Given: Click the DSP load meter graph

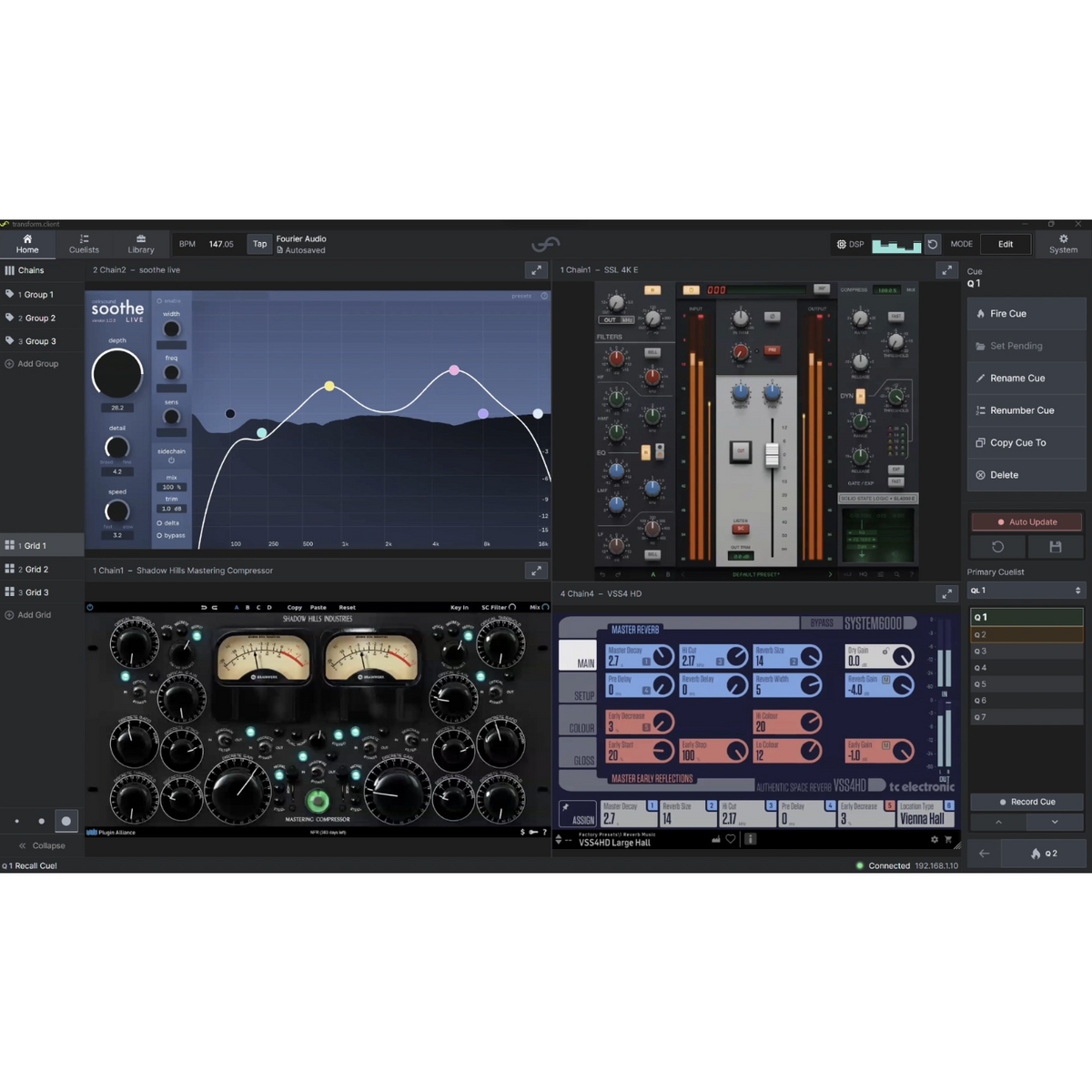Looking at the screenshot, I should click(x=896, y=245).
